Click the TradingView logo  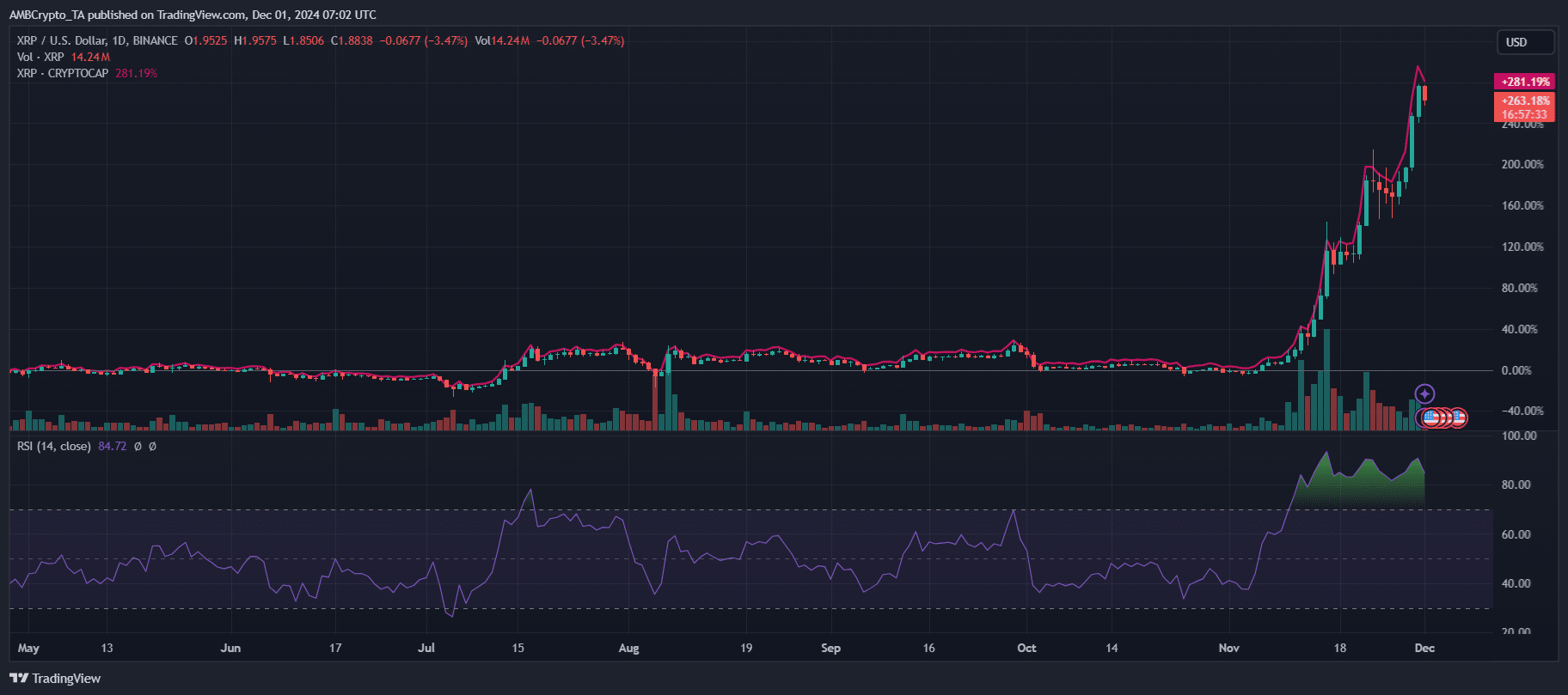pyautogui.click(x=56, y=679)
